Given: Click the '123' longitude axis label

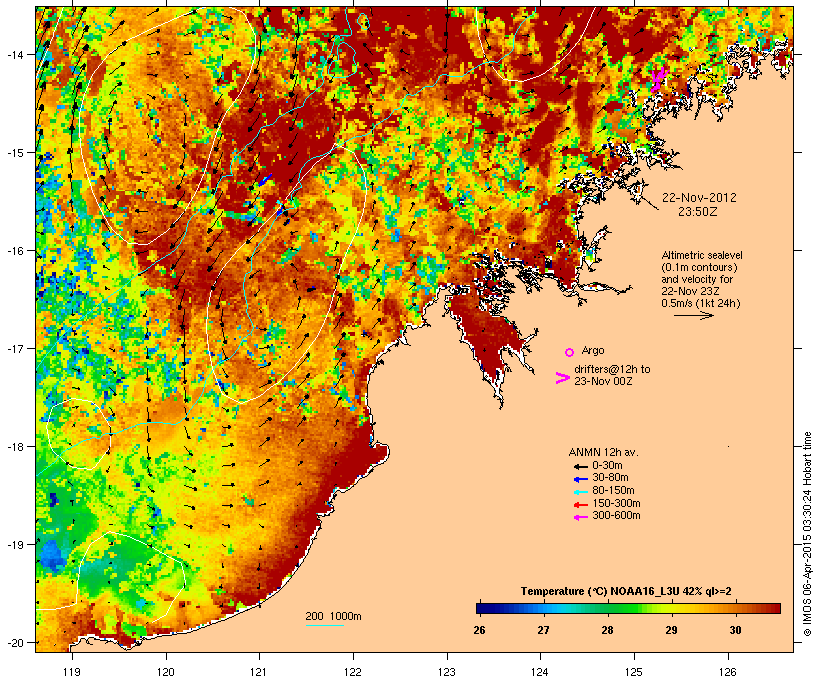Looking at the screenshot, I should [x=447, y=672].
